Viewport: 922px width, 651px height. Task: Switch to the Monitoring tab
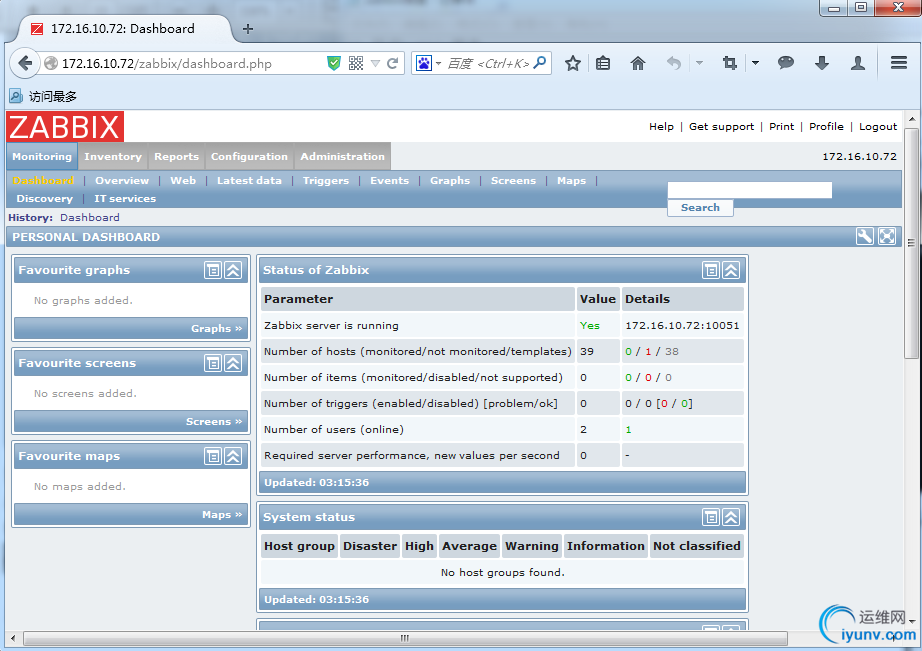click(x=42, y=156)
